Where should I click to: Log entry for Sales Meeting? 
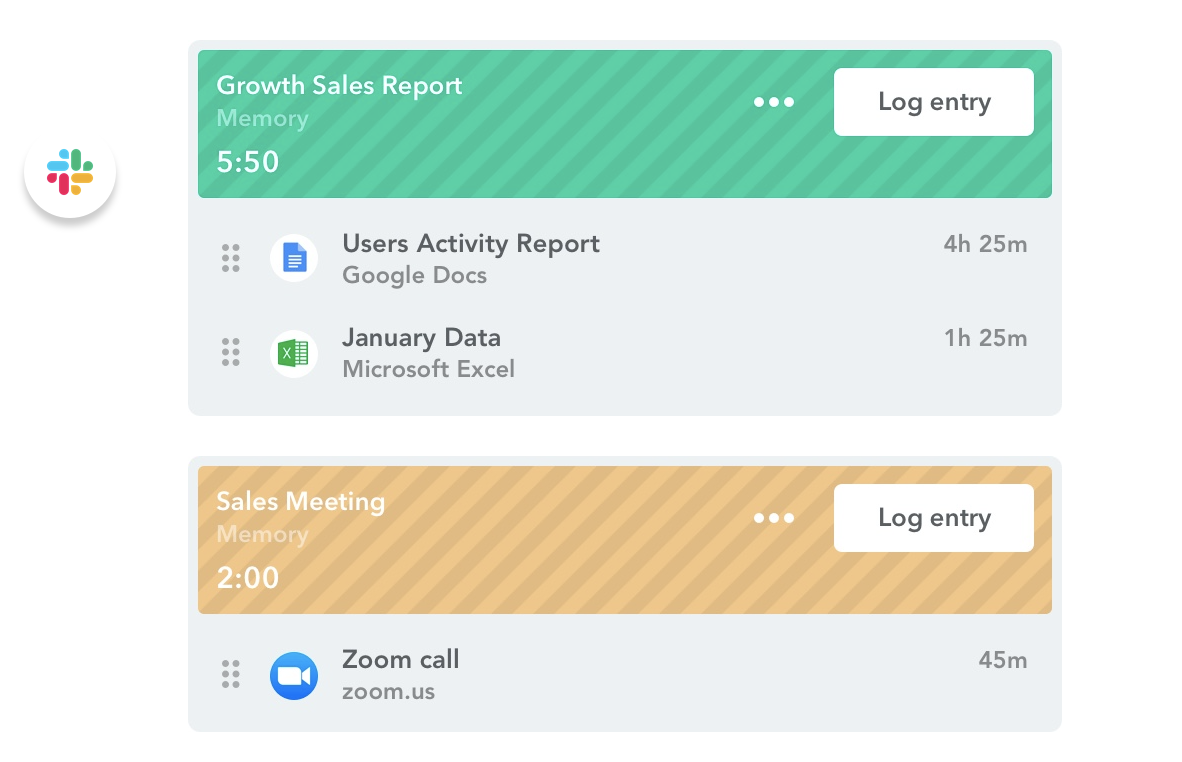[934, 518]
